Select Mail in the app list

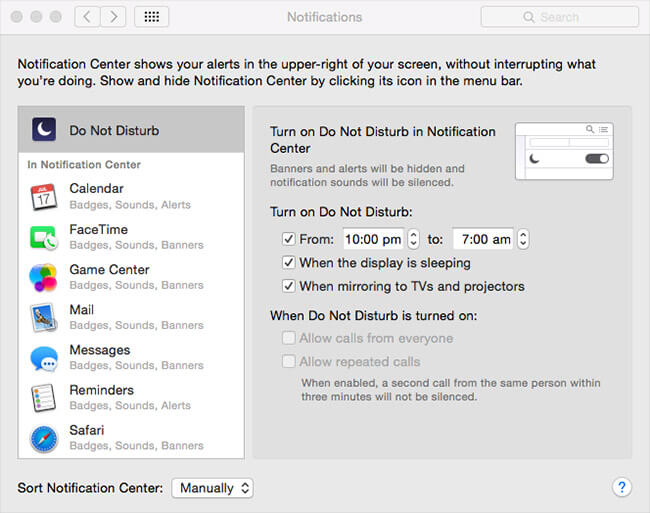(x=131, y=317)
